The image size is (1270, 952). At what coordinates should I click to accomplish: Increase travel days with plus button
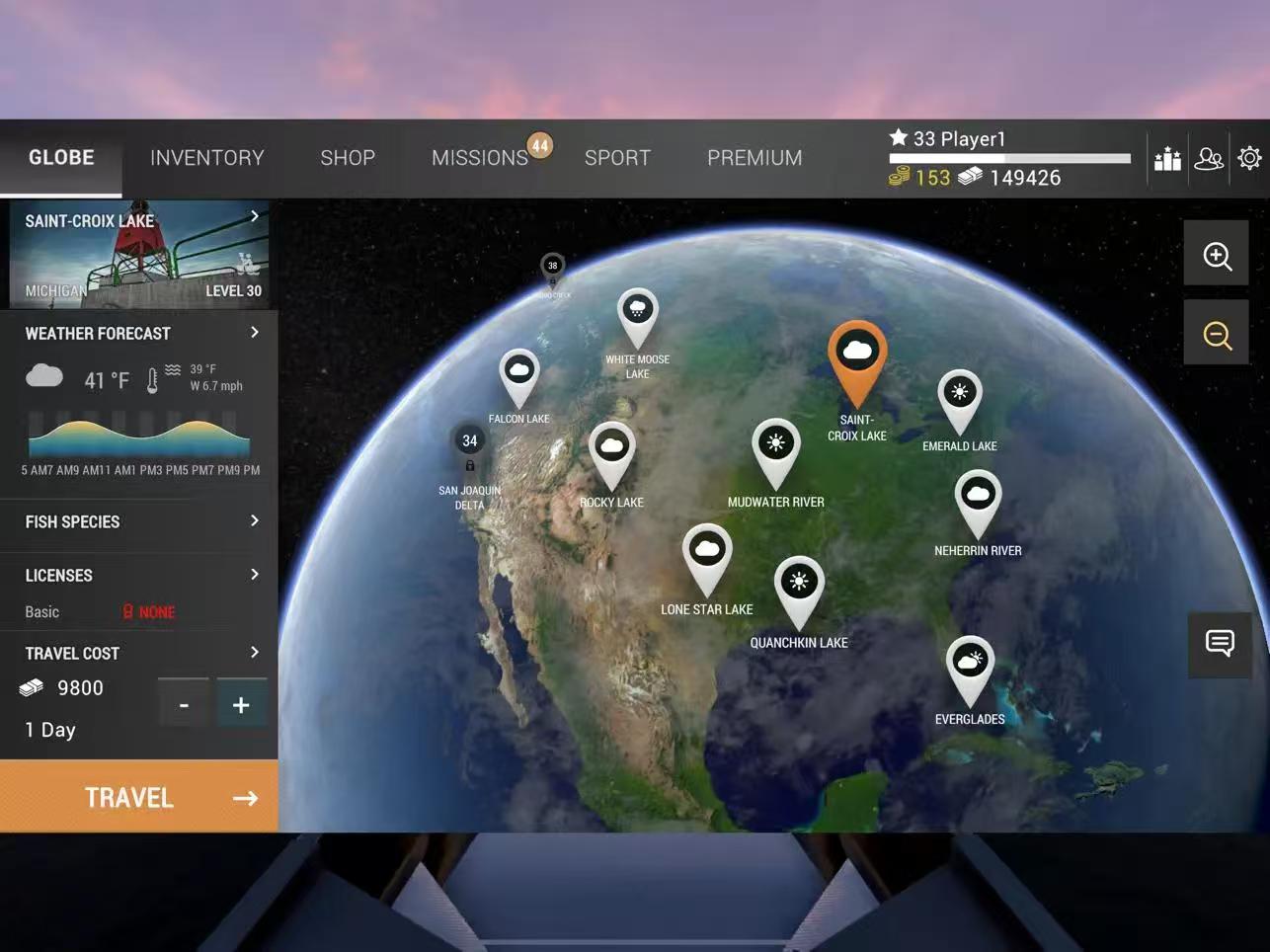241,705
